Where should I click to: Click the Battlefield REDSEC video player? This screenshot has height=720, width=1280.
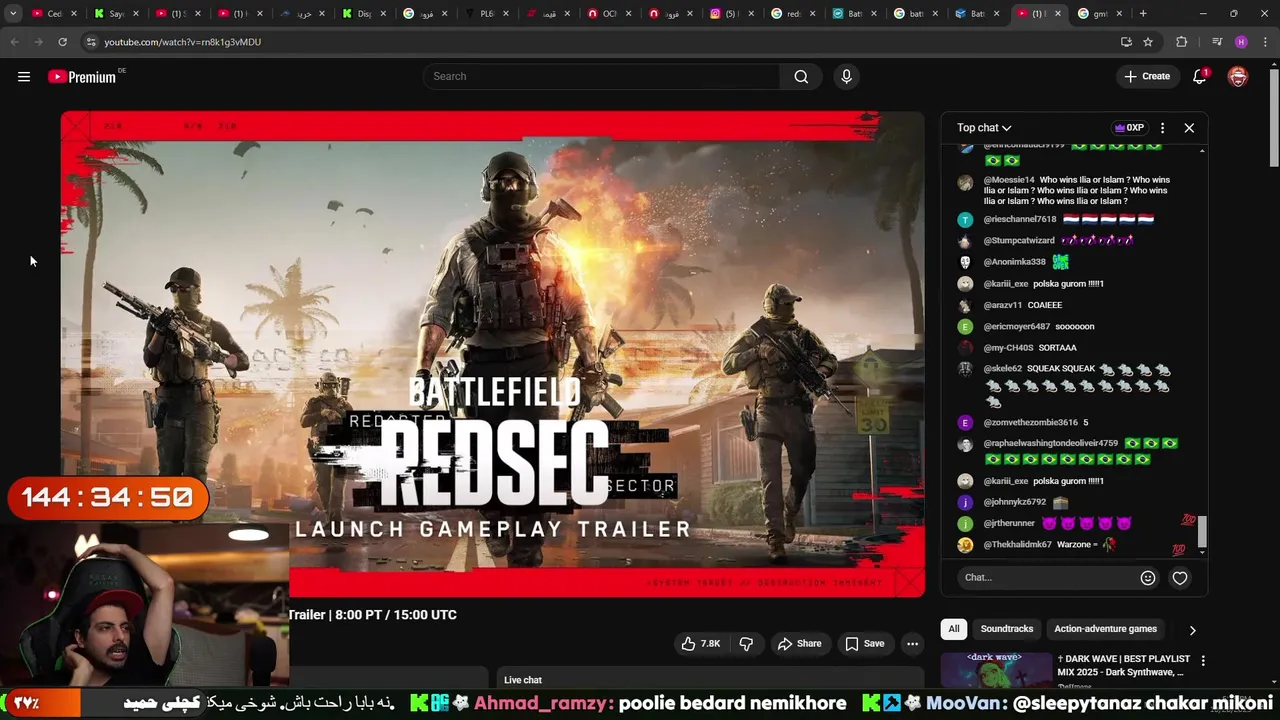point(492,354)
